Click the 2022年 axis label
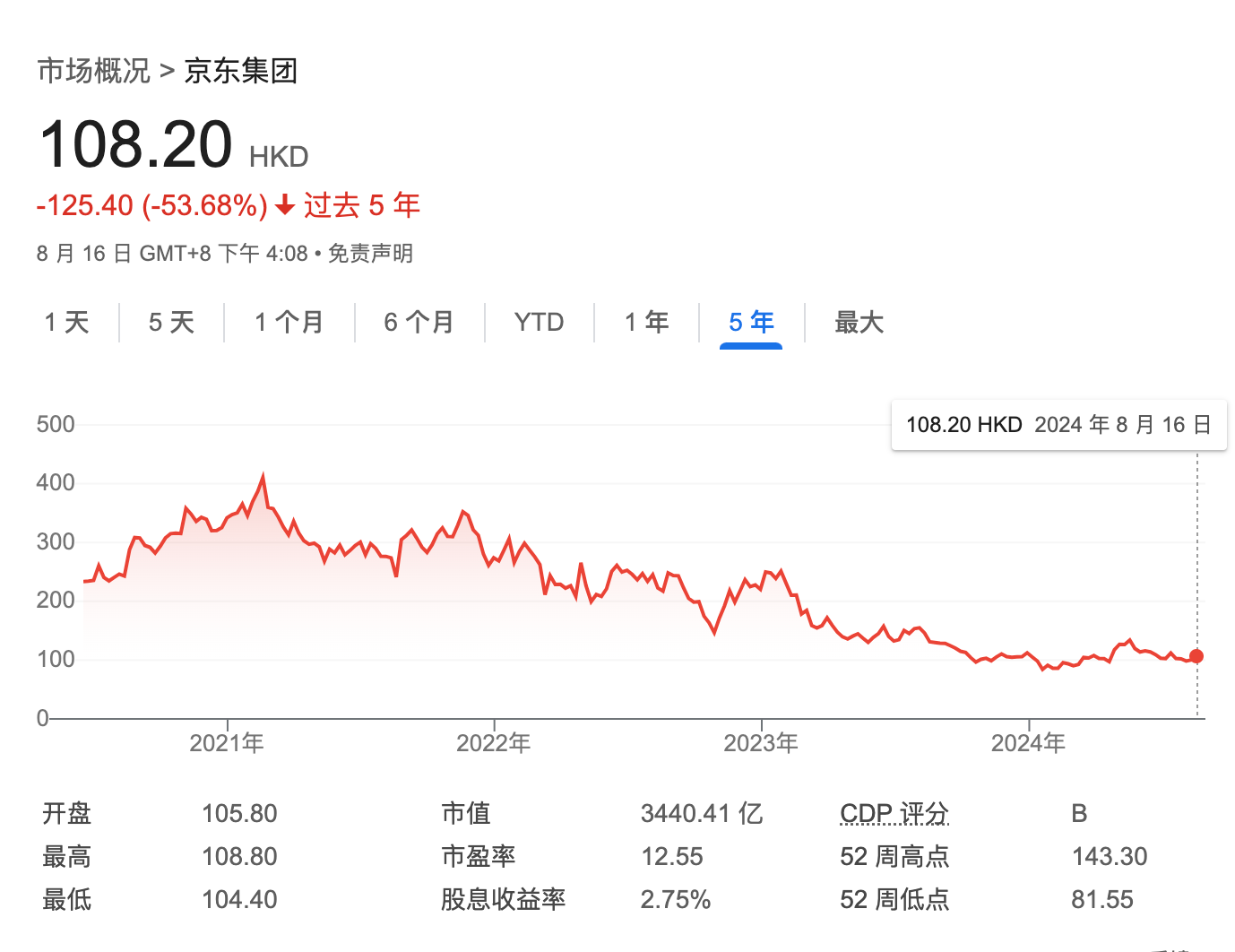 [494, 743]
